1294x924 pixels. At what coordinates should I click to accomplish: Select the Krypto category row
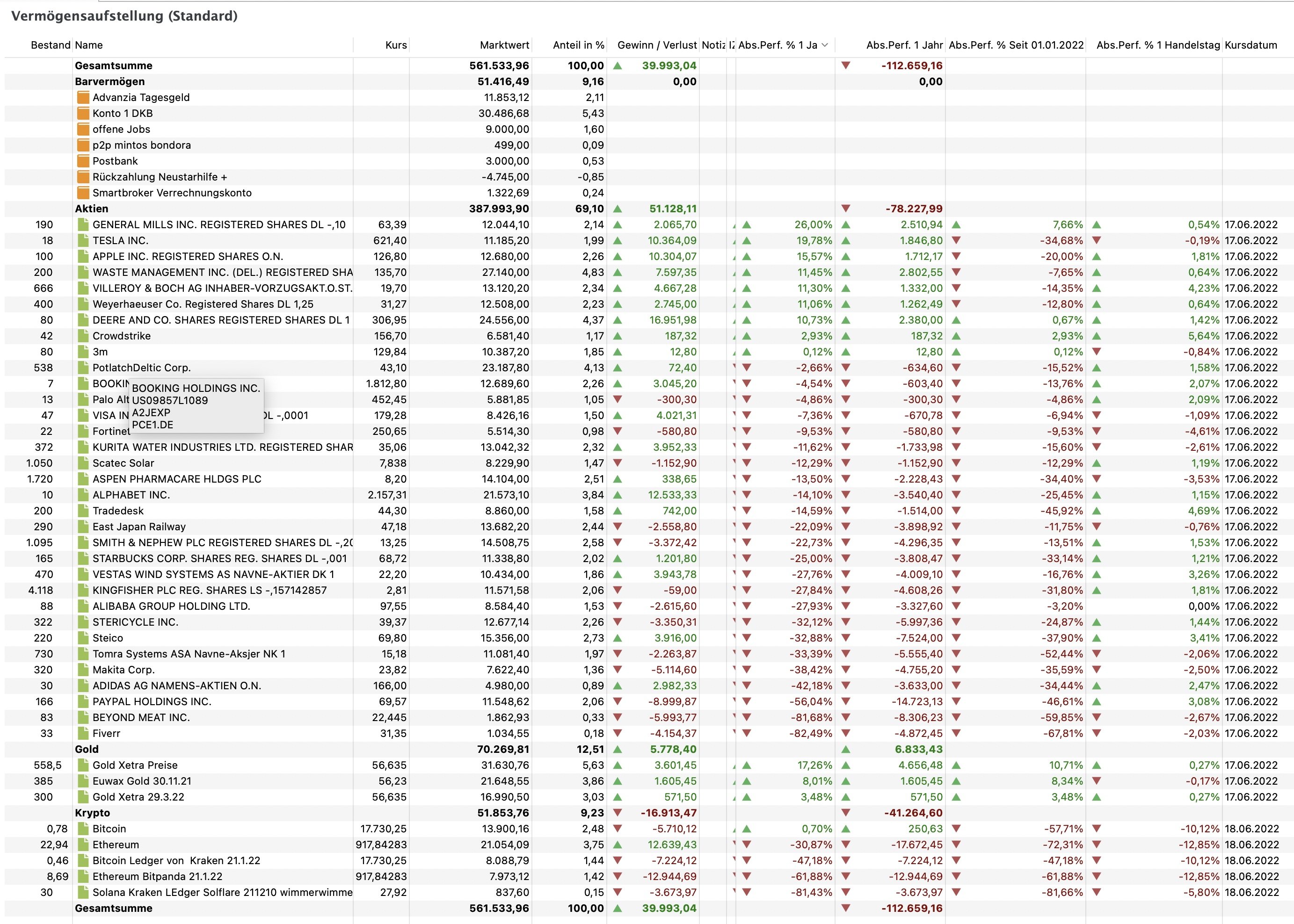[92, 813]
